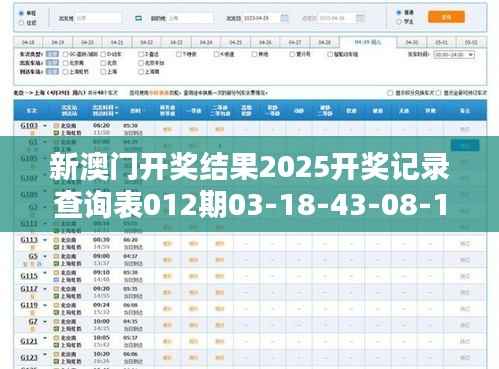Viewport: 499px width, 369px height.
Task: Click departure time 10:00 in G7 row
Action: click(x=101, y=322)
